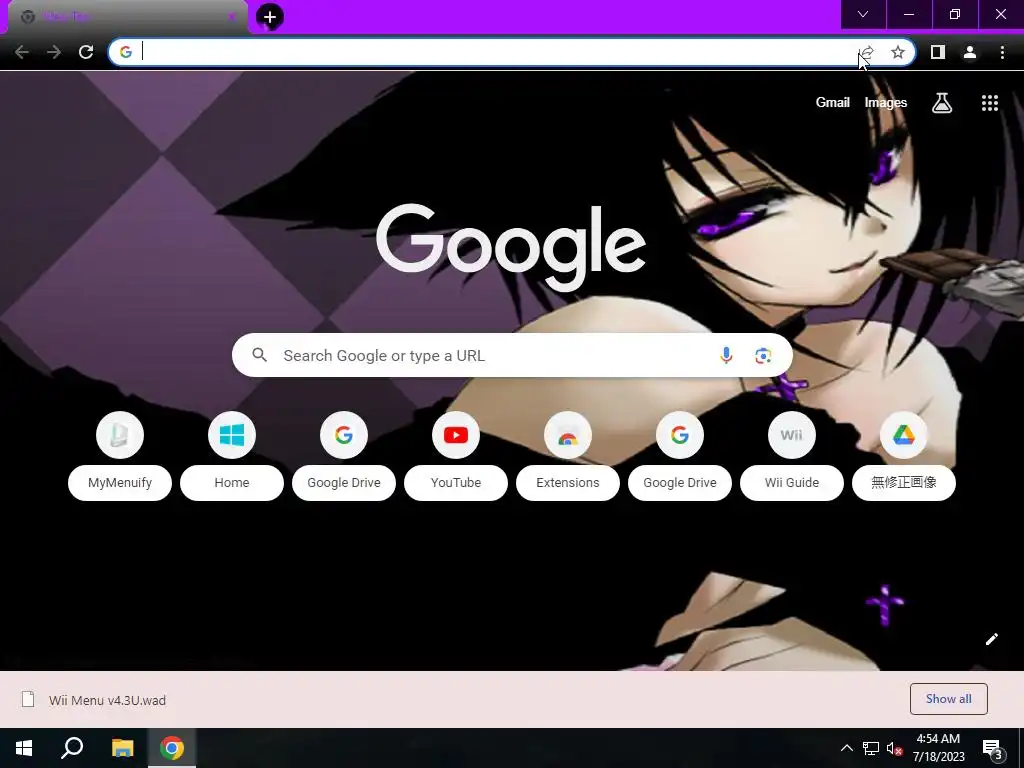
Task: Open the Home shortcut with Windows logo
Action: [x=232, y=435]
